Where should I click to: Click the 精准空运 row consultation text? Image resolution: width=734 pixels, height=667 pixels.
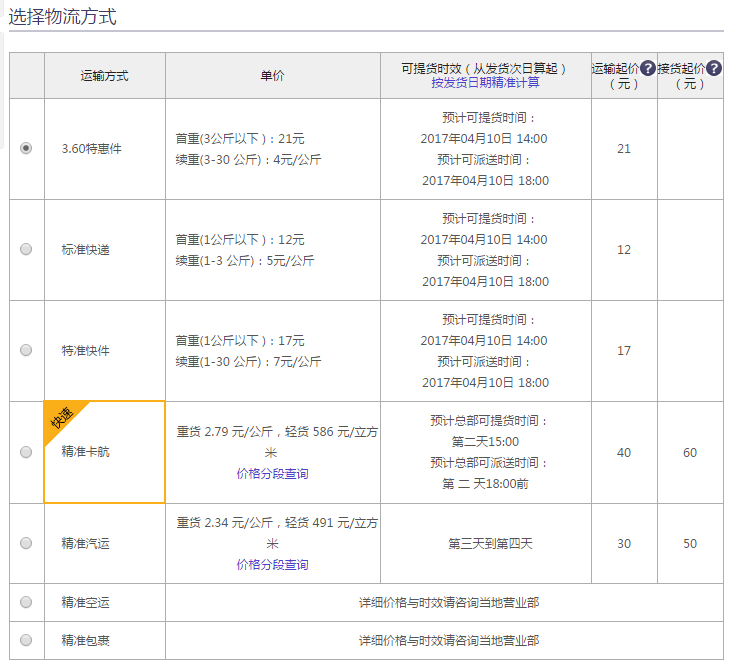click(448, 602)
